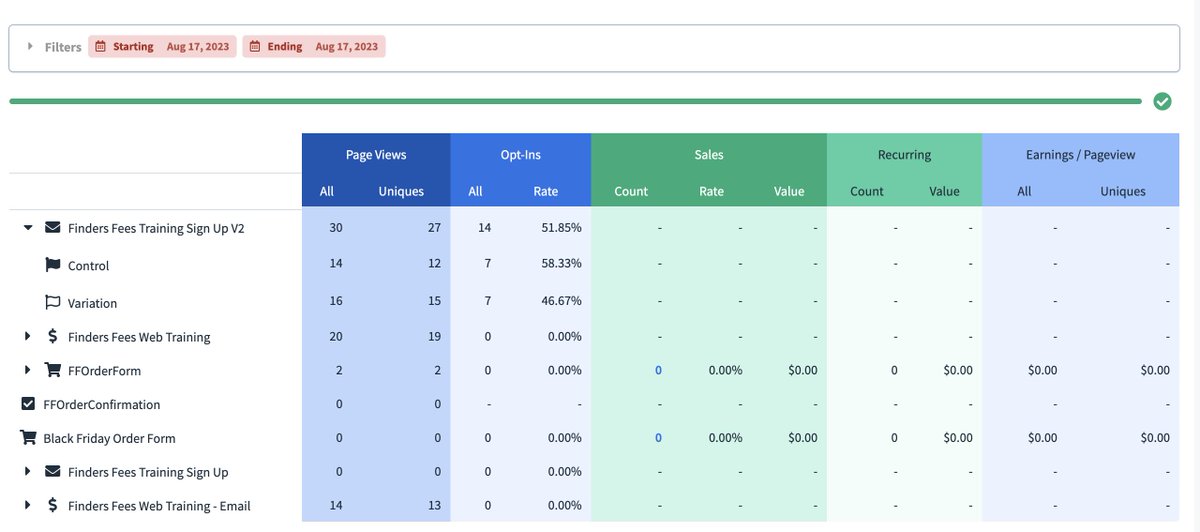Image resolution: width=1200 pixels, height=532 pixels.
Task: Click the Earnings / Pageview group header
Action: (1080, 155)
